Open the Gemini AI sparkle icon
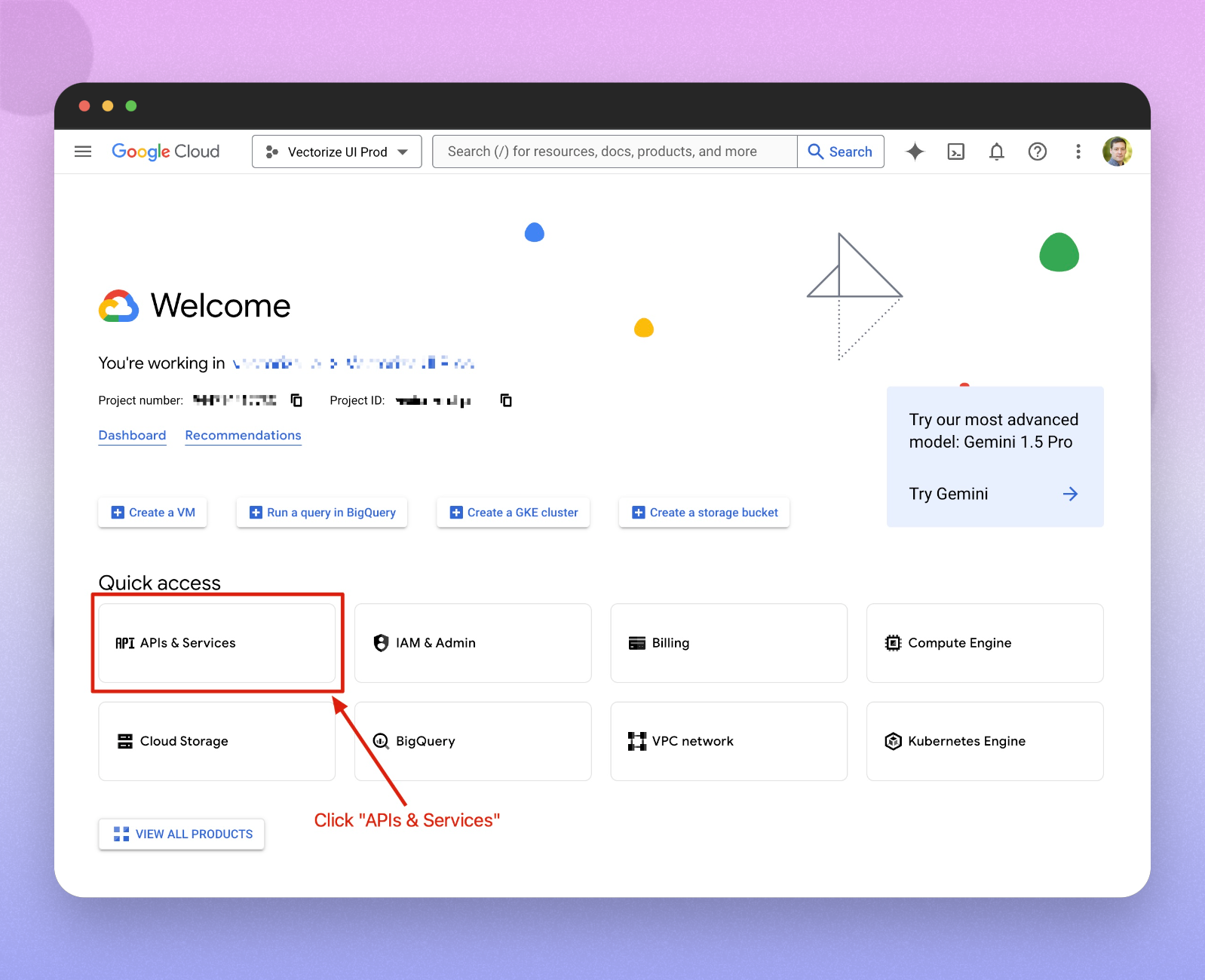The height and width of the screenshot is (980, 1205). click(915, 152)
